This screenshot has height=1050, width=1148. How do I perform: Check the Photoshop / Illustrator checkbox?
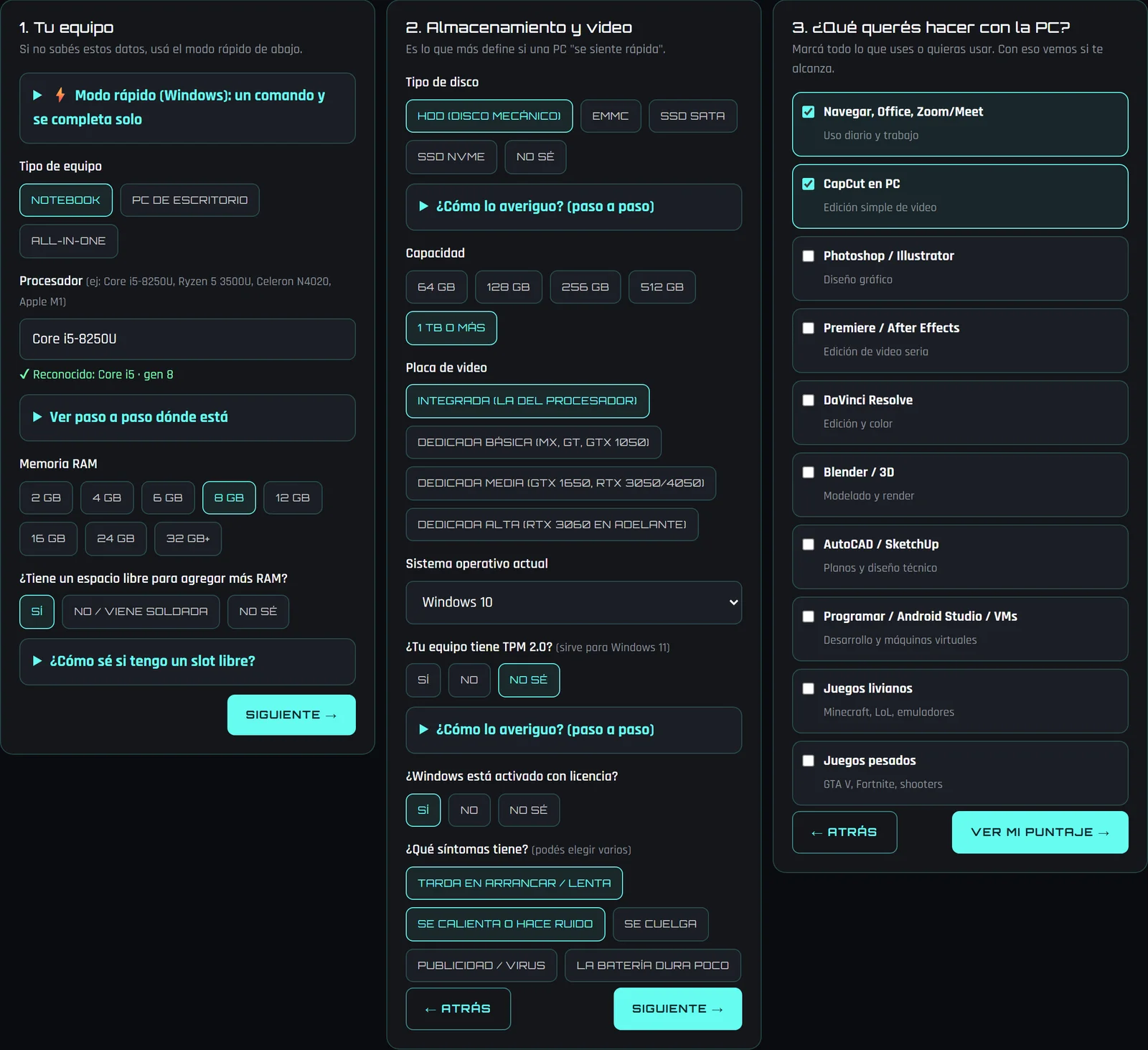(x=808, y=256)
